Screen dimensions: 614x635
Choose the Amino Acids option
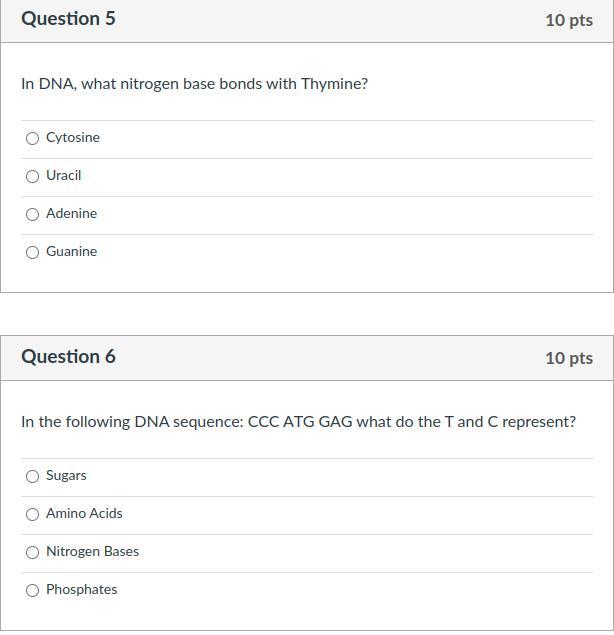coord(32,514)
